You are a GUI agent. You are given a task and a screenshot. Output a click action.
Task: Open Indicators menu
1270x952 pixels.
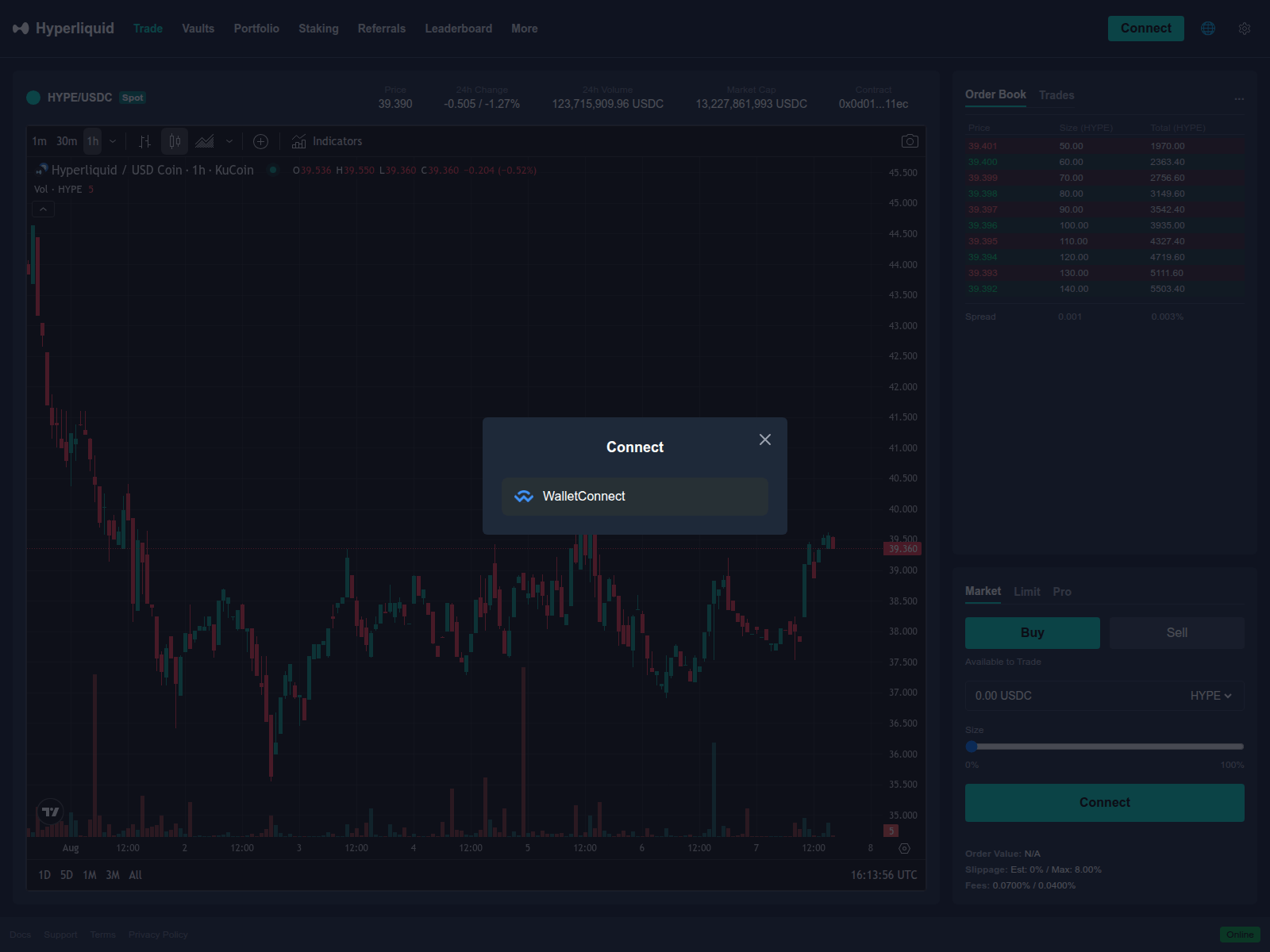pyautogui.click(x=327, y=141)
